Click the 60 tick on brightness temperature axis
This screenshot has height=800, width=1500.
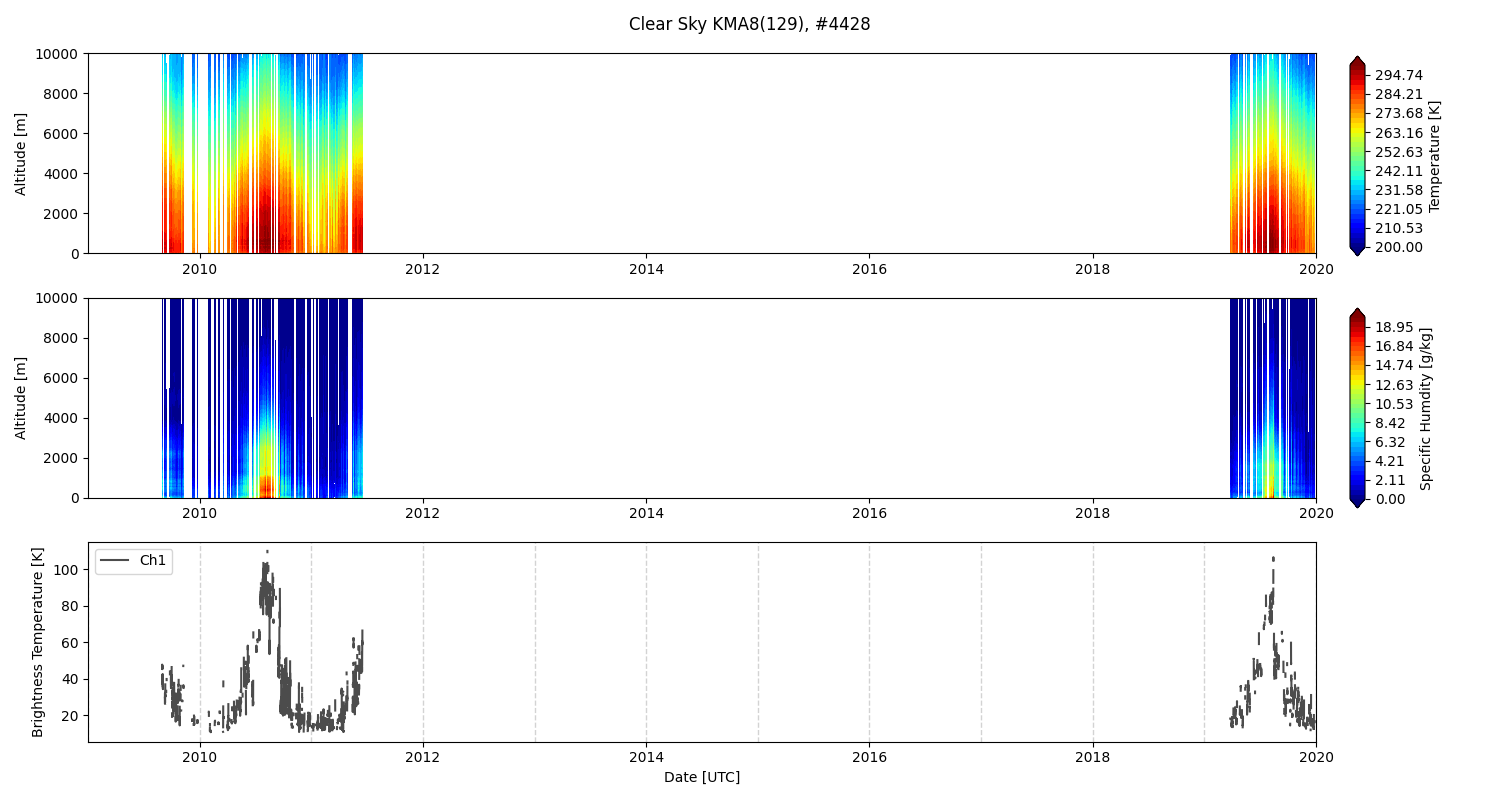coord(72,643)
